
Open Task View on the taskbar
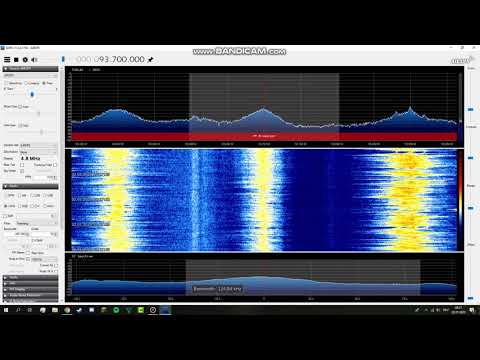(30, 310)
